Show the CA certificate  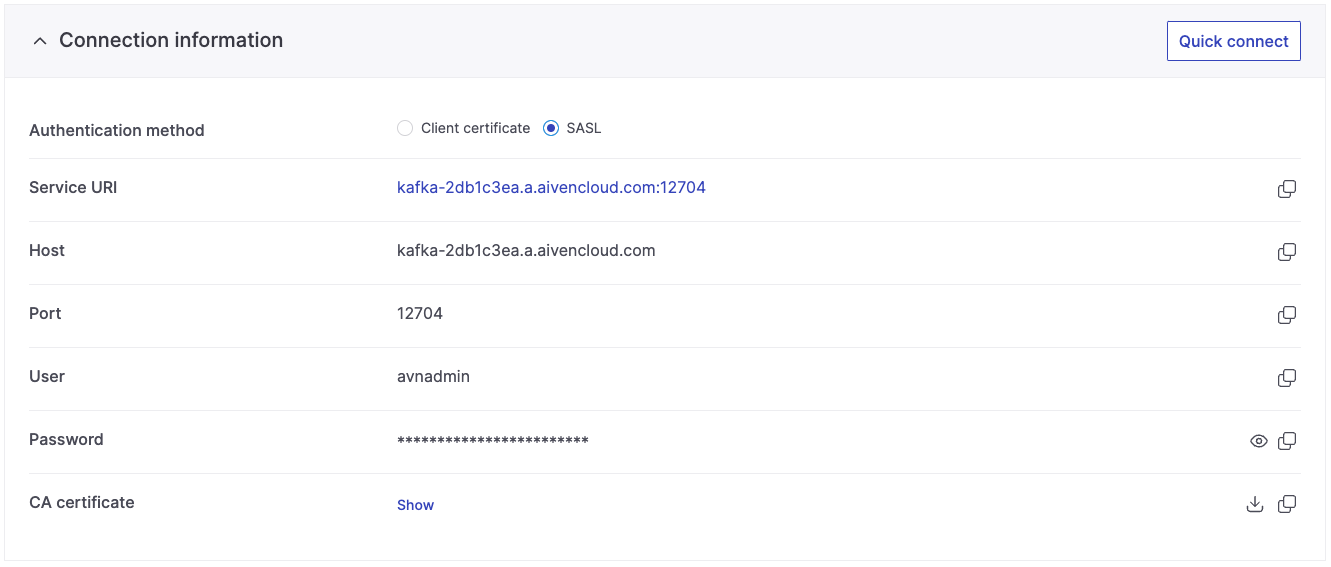[x=415, y=505]
